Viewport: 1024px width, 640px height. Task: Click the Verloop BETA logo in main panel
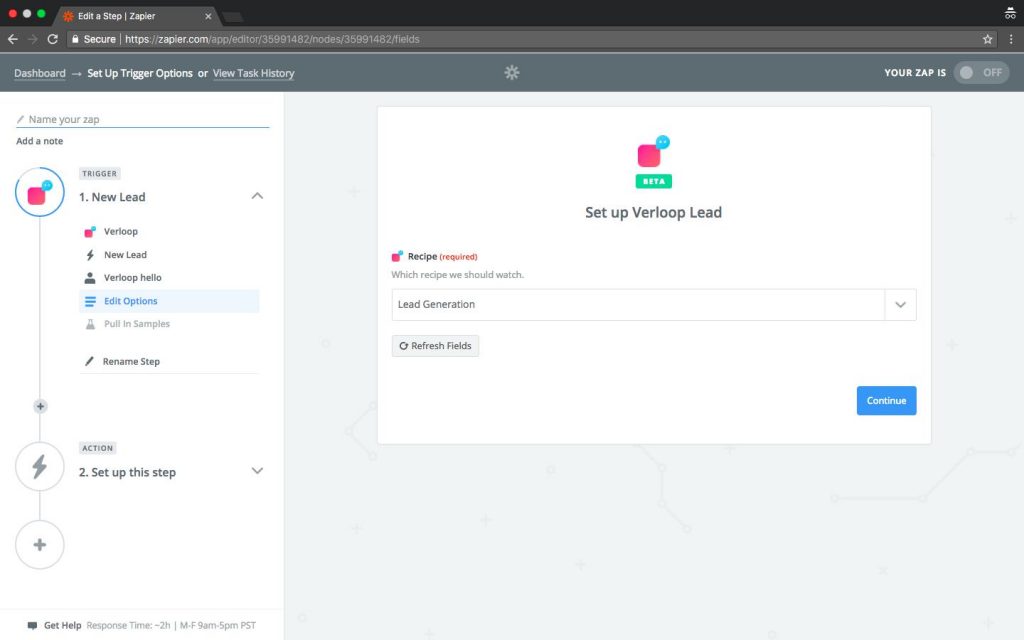tap(654, 161)
